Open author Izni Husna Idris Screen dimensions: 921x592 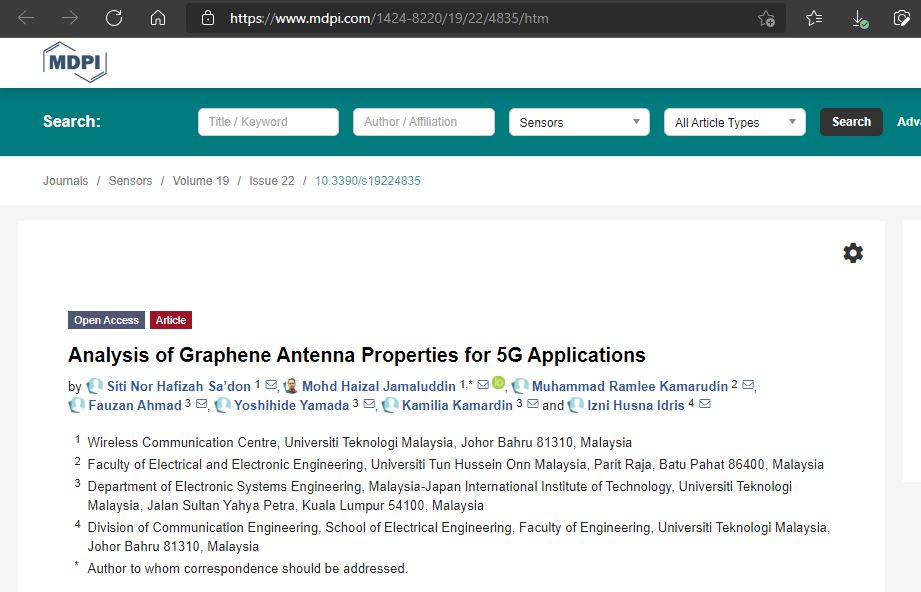click(x=636, y=405)
